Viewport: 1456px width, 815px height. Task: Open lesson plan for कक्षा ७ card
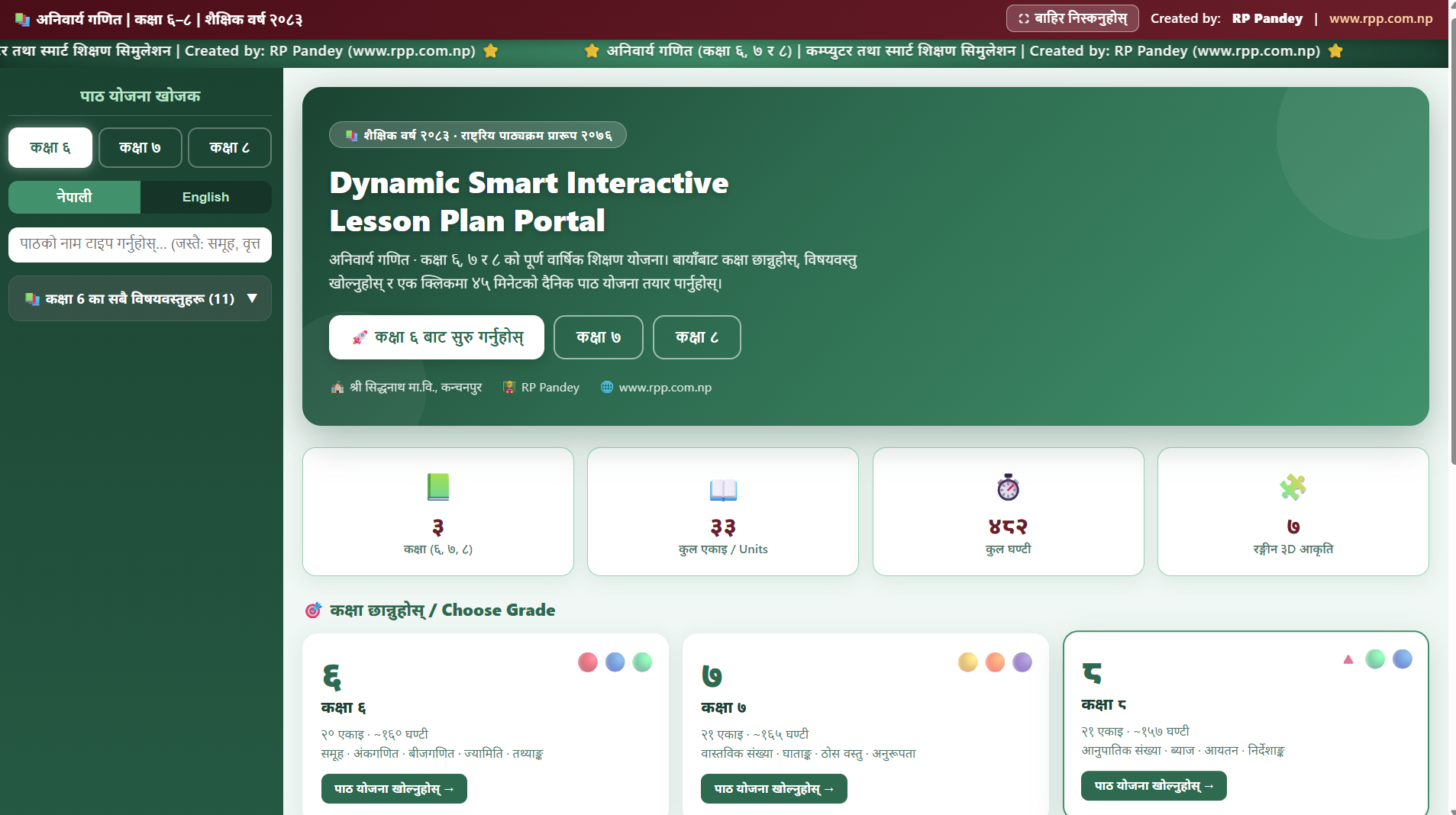tap(774, 788)
